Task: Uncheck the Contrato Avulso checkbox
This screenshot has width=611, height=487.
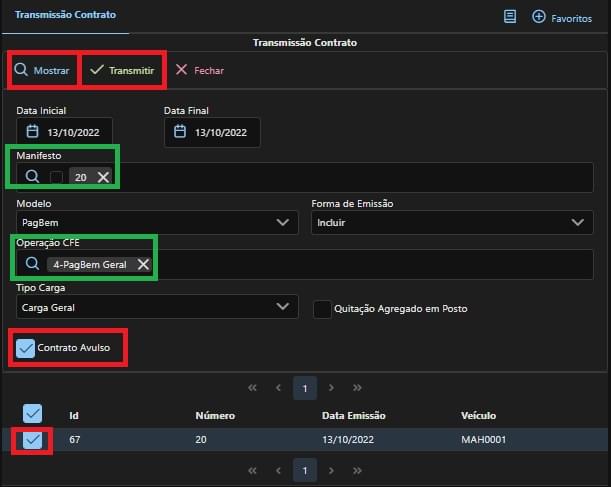Action: coord(26,348)
